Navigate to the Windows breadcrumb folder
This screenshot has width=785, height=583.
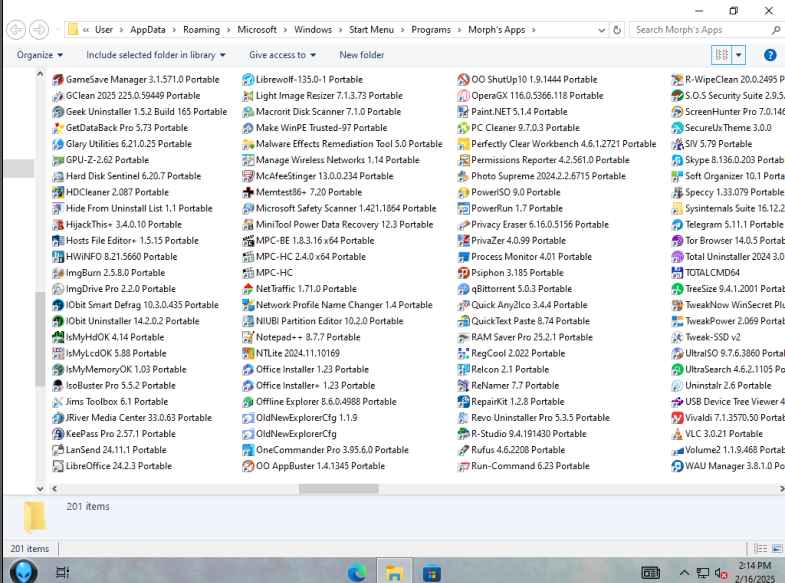coord(313,30)
